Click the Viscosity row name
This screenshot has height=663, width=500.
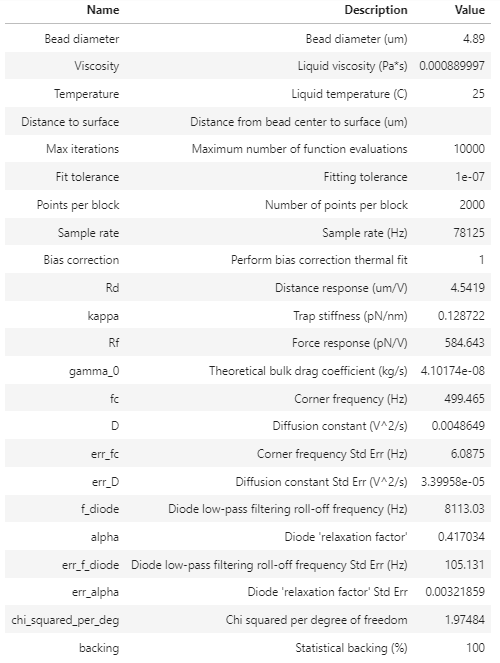(x=97, y=66)
